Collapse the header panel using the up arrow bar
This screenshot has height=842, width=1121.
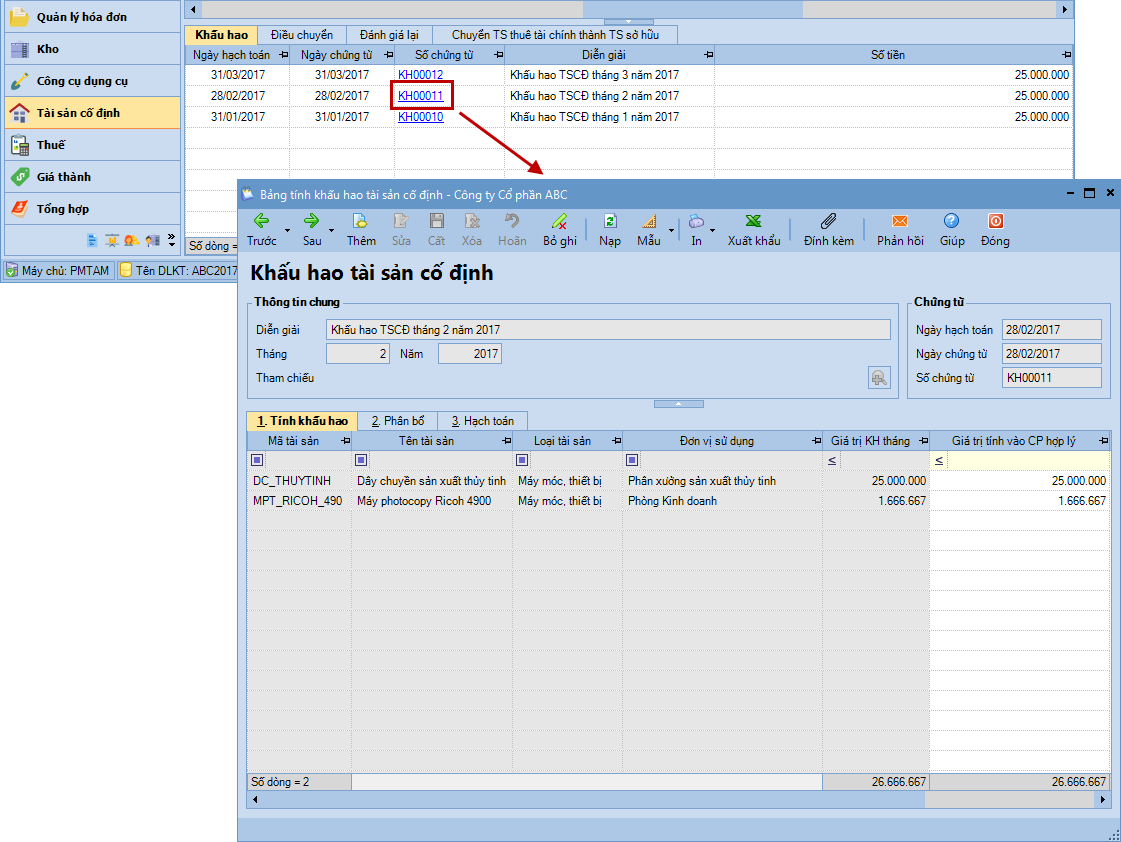[x=677, y=404]
